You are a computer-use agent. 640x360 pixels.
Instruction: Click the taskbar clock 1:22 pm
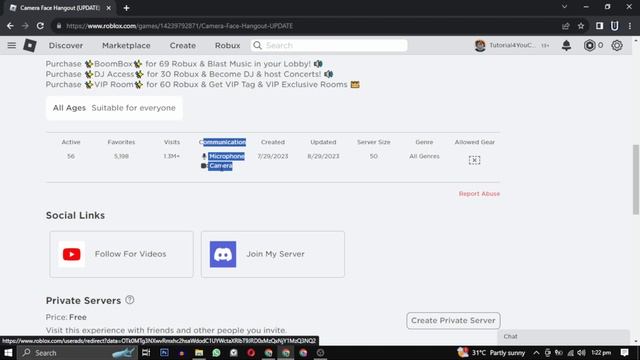tap(601, 353)
